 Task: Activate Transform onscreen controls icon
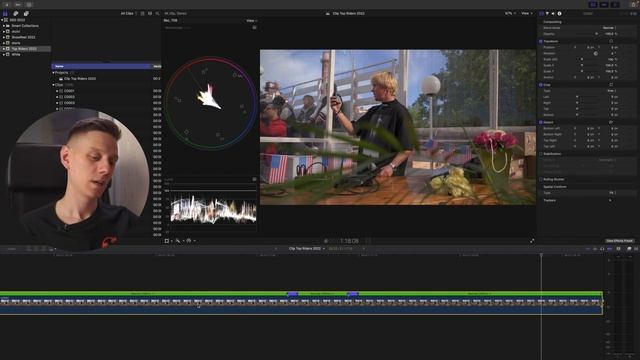(611, 41)
